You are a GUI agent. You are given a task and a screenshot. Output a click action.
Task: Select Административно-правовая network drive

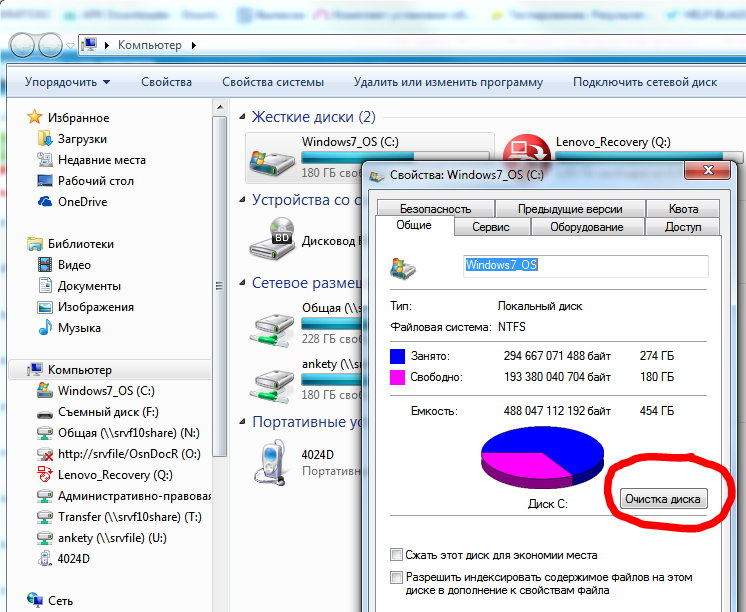click(125, 496)
